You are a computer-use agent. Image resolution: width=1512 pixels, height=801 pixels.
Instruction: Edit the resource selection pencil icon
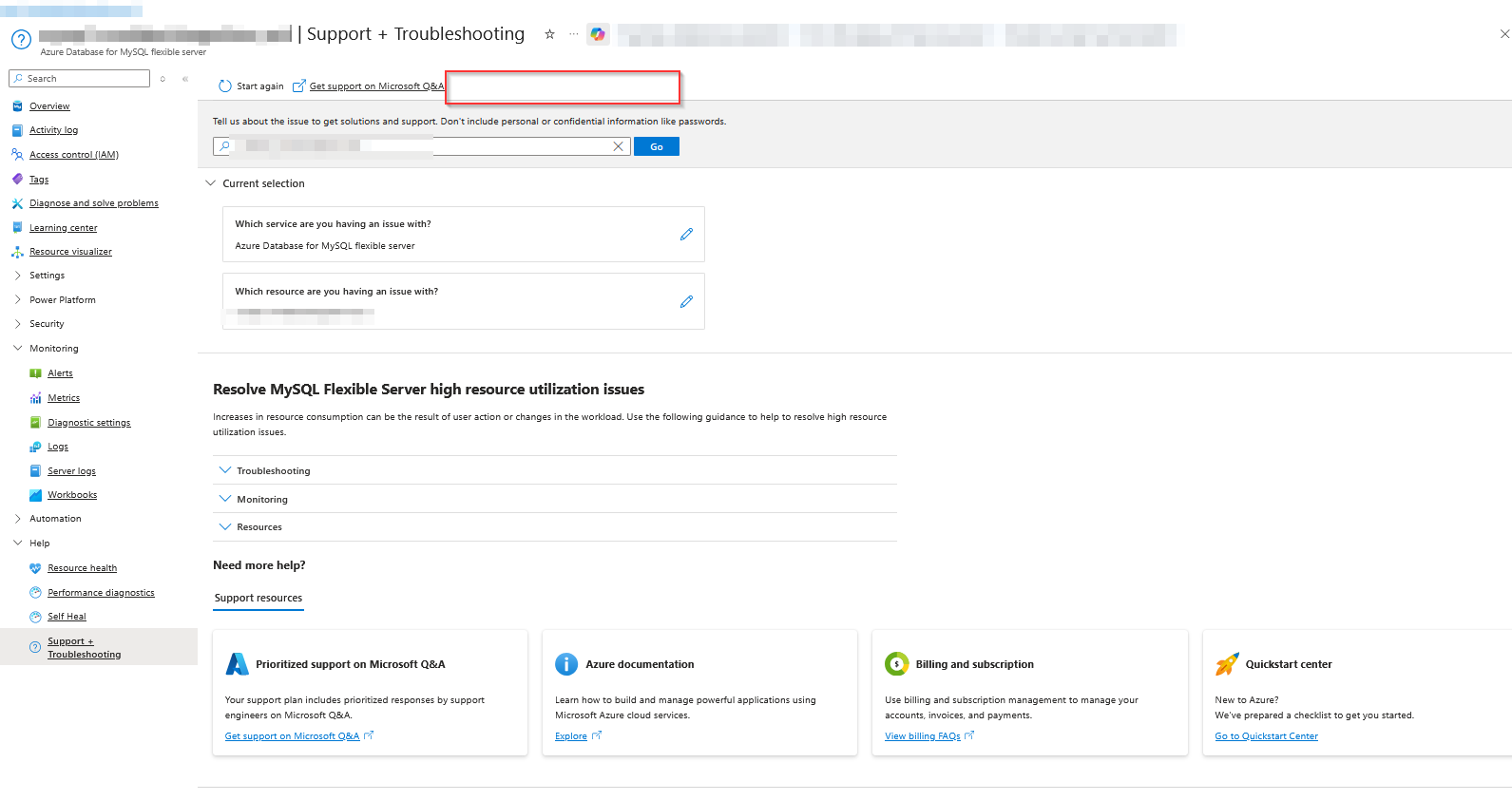click(x=686, y=301)
